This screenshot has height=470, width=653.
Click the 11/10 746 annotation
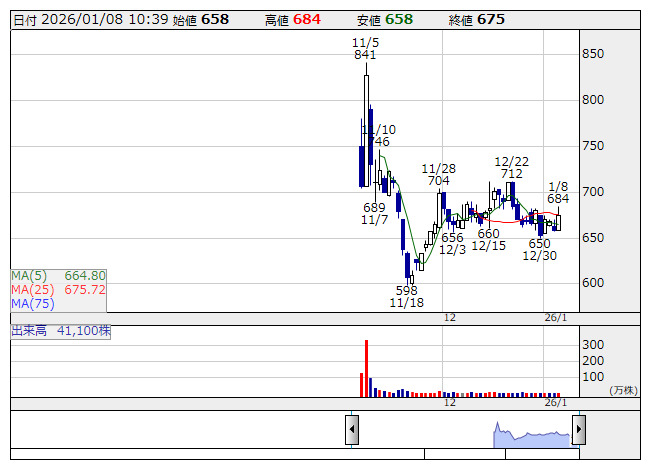[379, 136]
